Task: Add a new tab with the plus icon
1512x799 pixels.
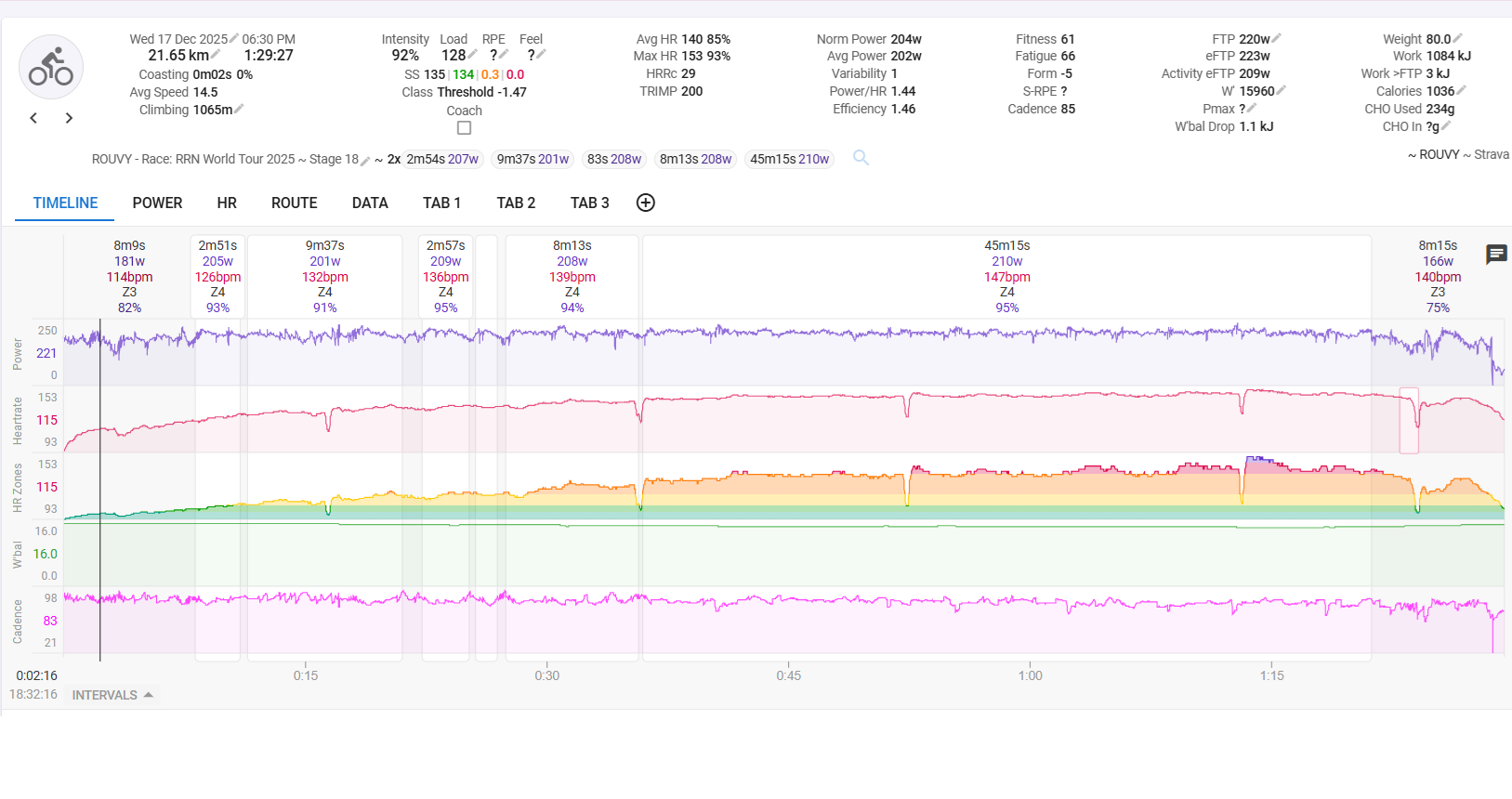Action: (x=646, y=203)
